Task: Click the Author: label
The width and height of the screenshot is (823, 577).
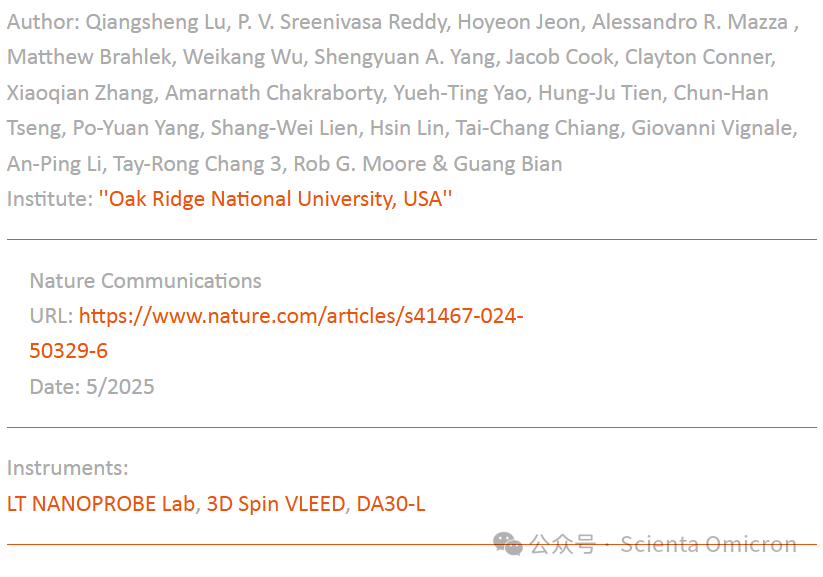Action: pyautogui.click(x=40, y=23)
